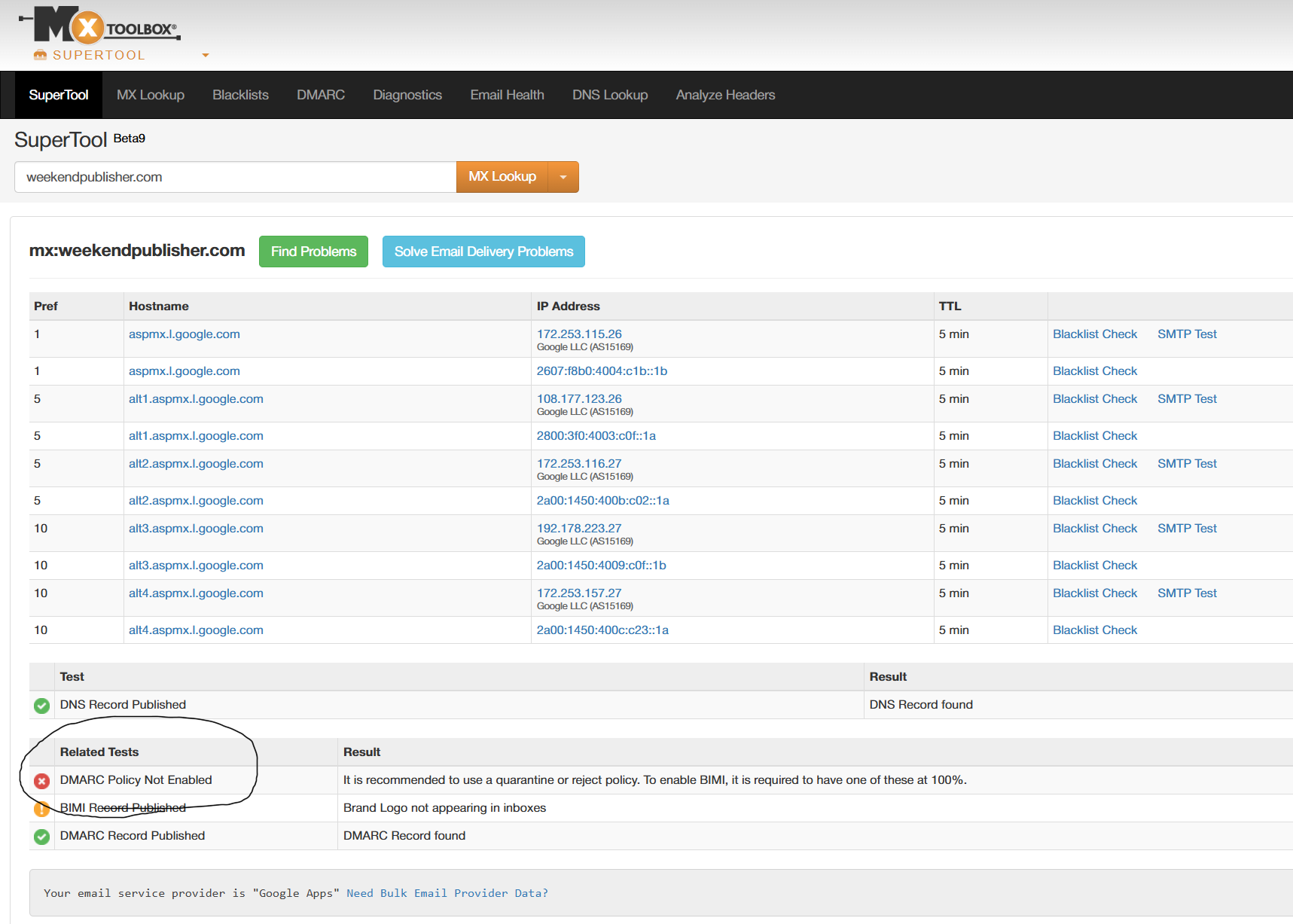Run Blacklist Check for 2800:3f0:4003:c0f::1a
This screenshot has height=924, width=1293.
[1095, 436]
